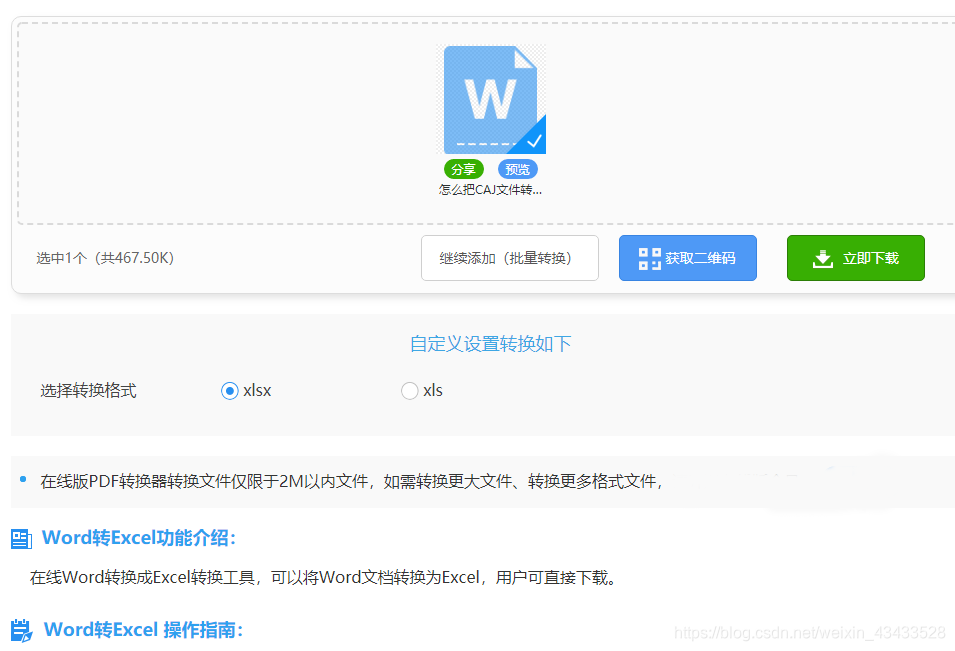Click the 获取二维码 button

(688, 258)
